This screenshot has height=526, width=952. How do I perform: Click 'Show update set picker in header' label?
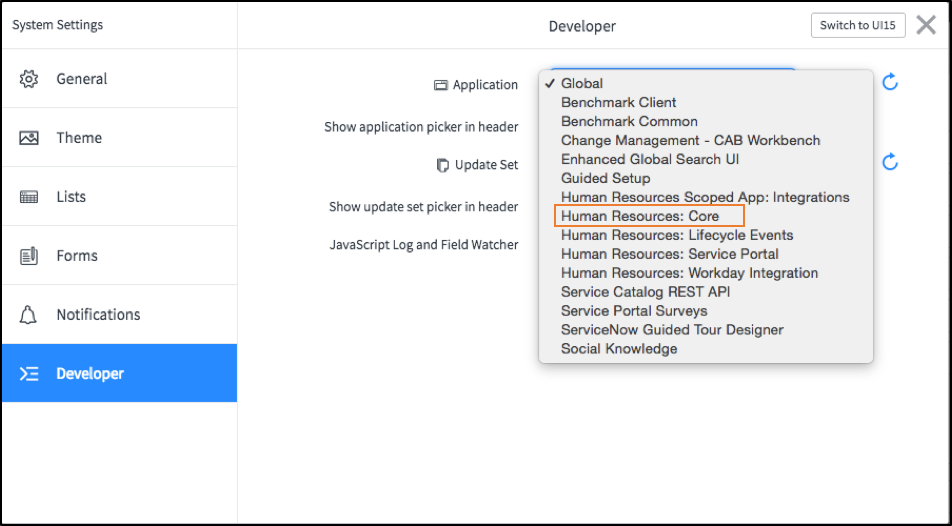(423, 207)
